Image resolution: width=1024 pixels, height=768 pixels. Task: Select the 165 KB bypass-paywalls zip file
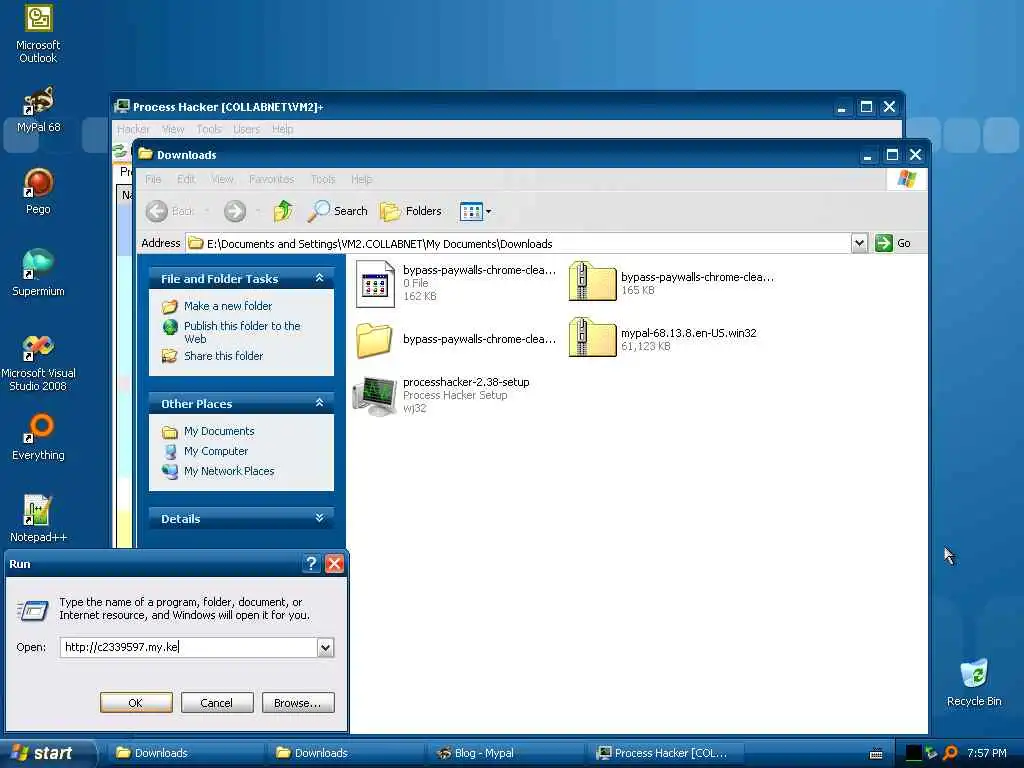coord(671,283)
